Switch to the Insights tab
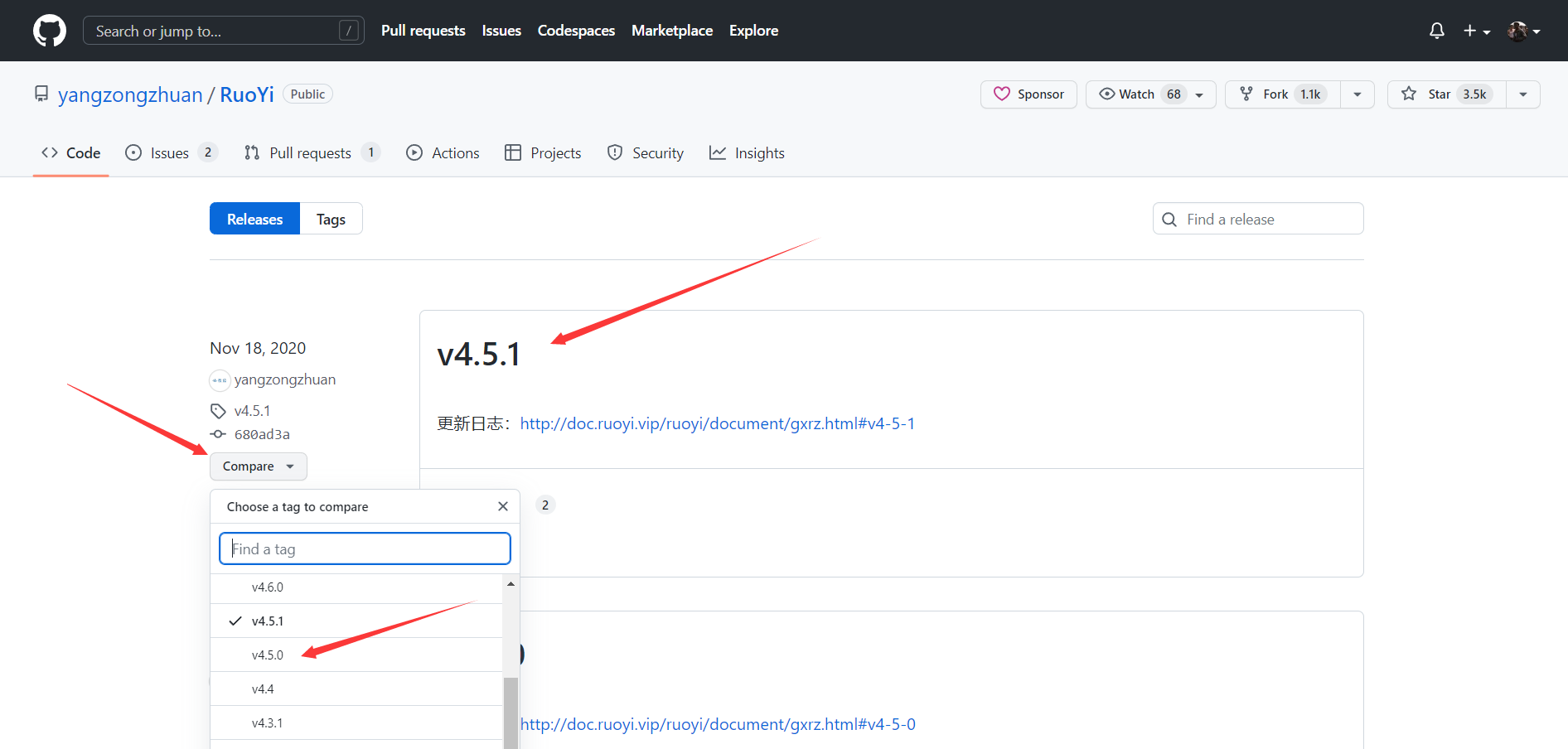The image size is (1568, 749). click(x=747, y=153)
